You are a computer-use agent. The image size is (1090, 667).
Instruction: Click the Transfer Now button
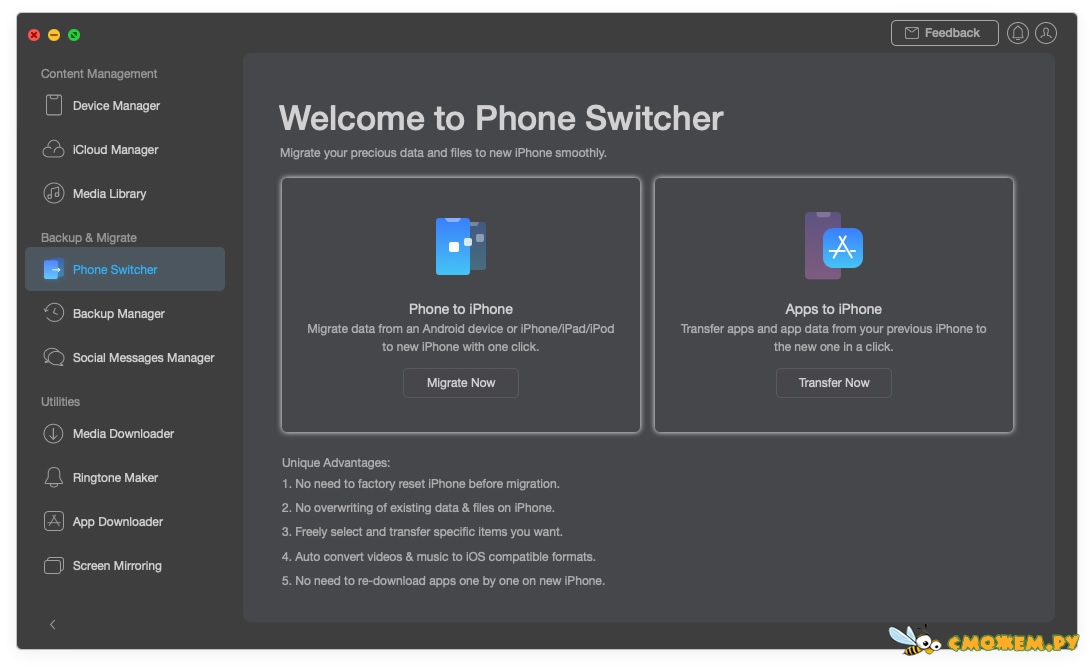coord(833,383)
